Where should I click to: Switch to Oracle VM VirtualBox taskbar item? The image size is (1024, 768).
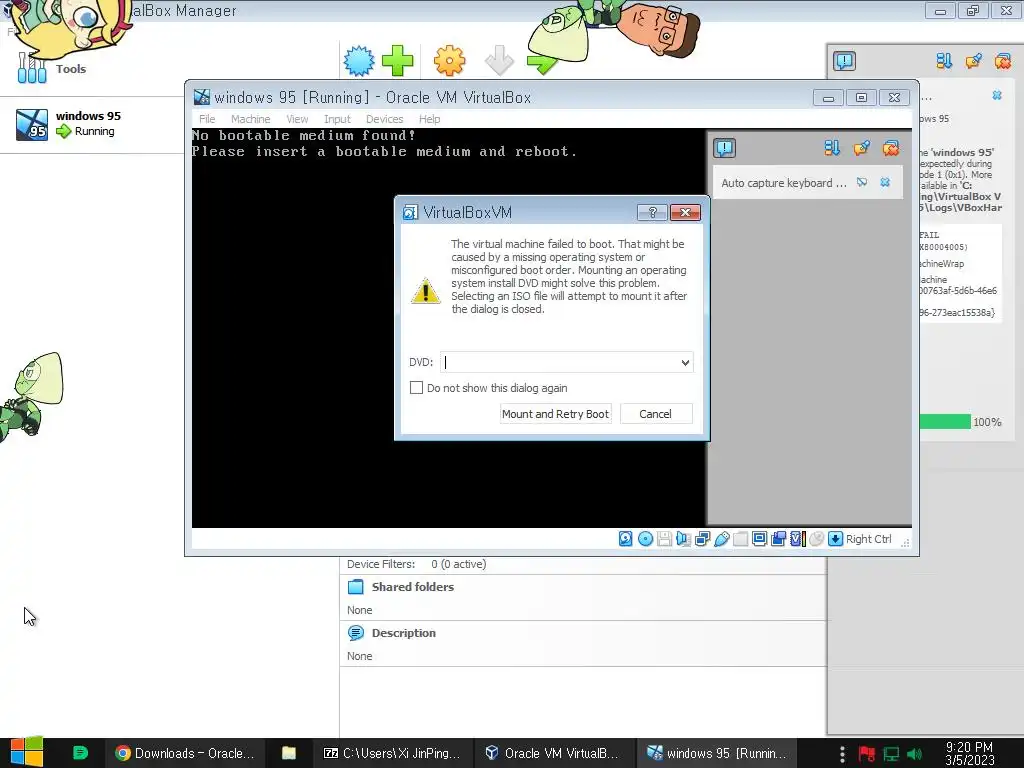tap(554, 753)
